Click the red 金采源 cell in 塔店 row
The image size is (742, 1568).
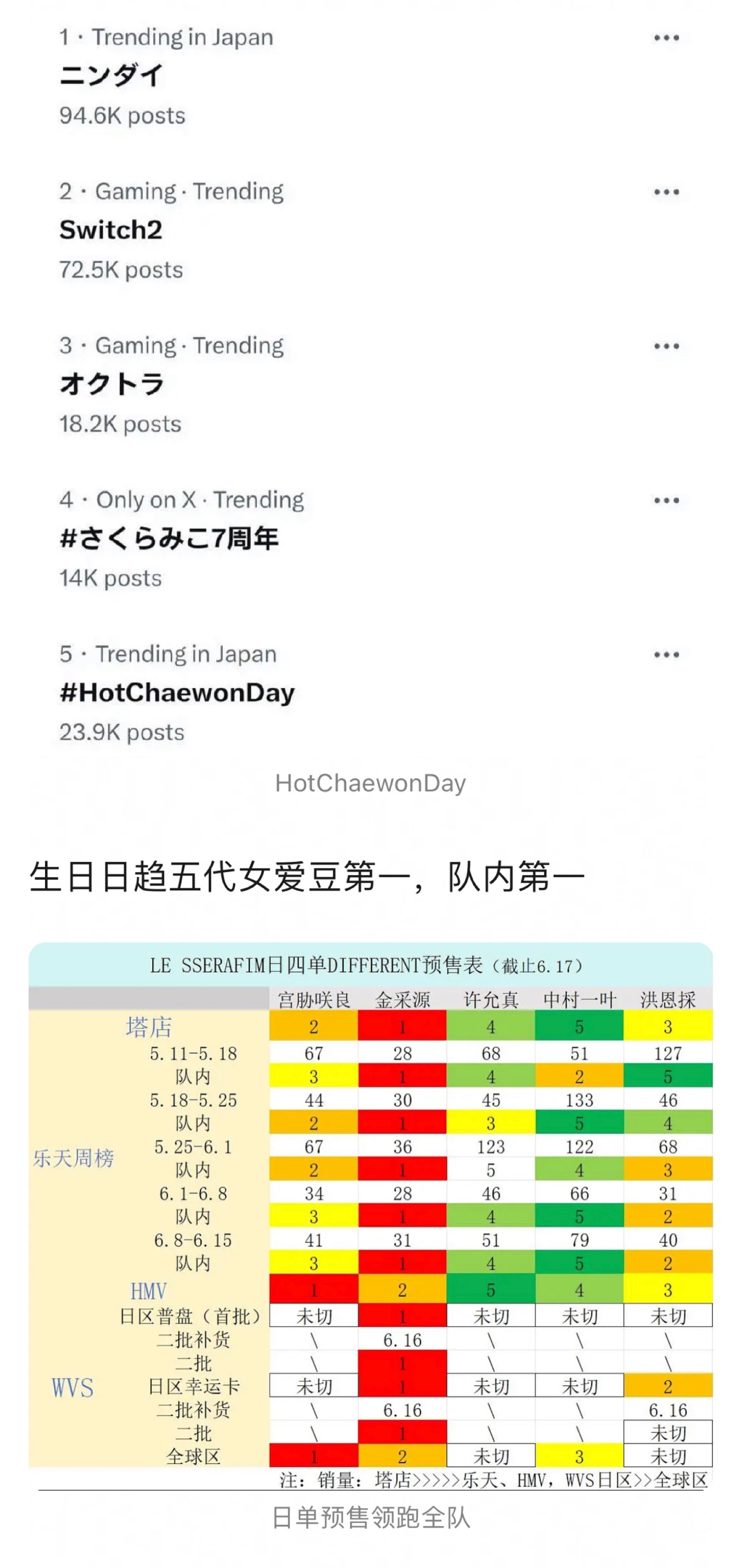(402, 1027)
